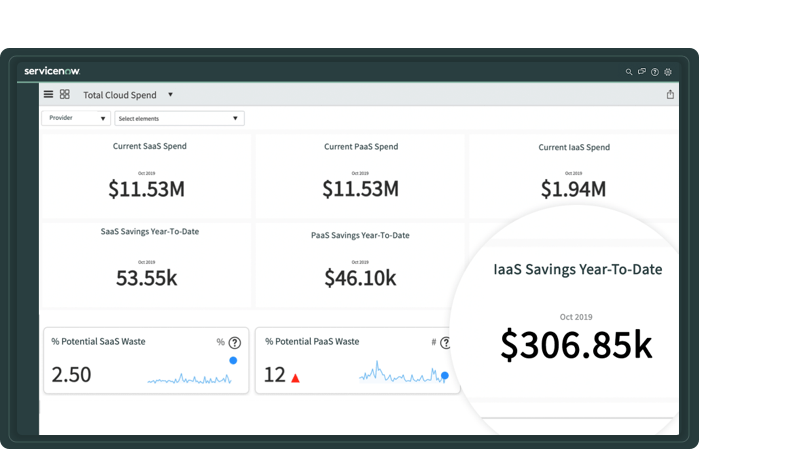
Task: Click the ServiceNow logo
Action: click(x=52, y=71)
